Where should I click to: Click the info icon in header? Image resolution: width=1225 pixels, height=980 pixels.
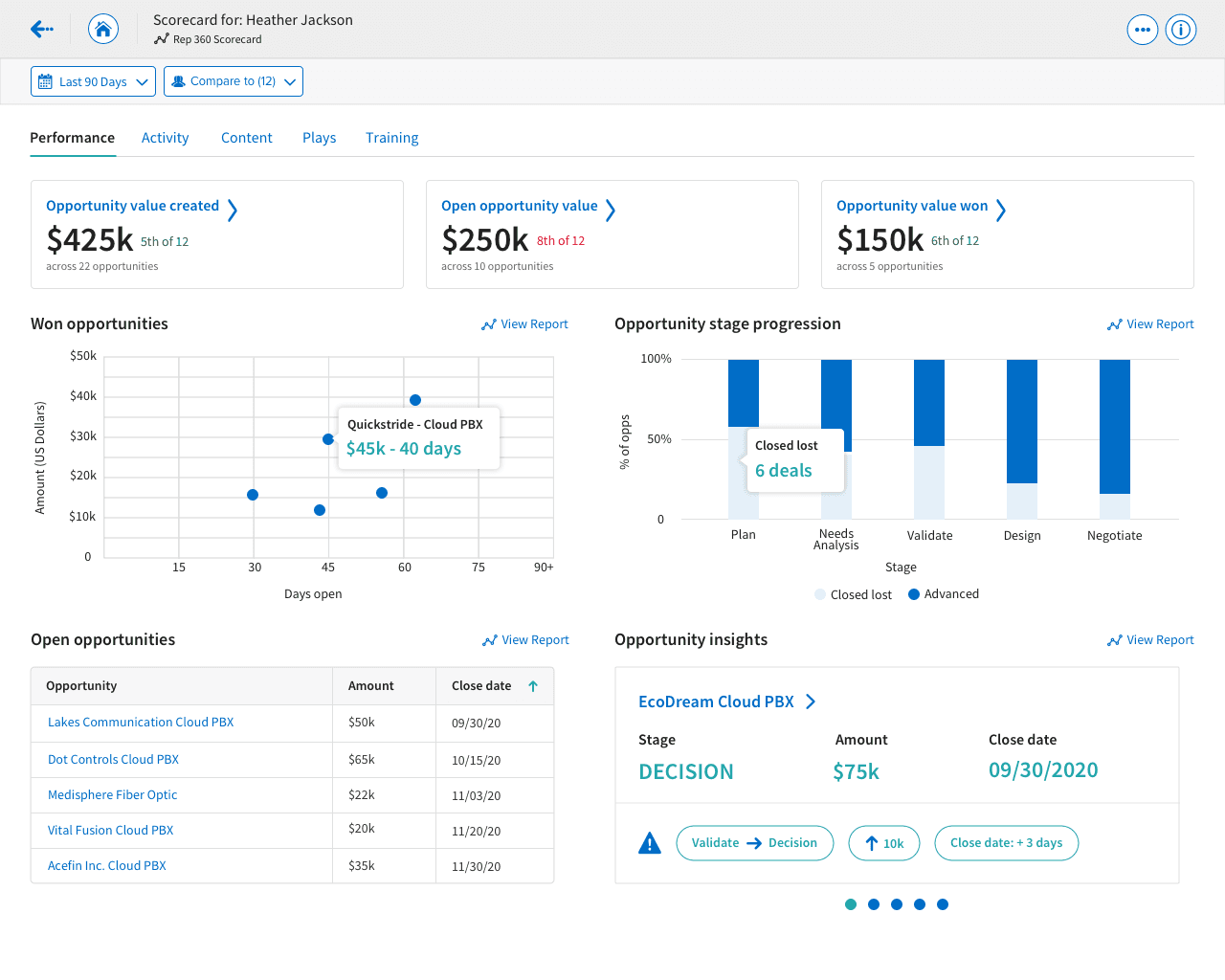click(x=1181, y=30)
